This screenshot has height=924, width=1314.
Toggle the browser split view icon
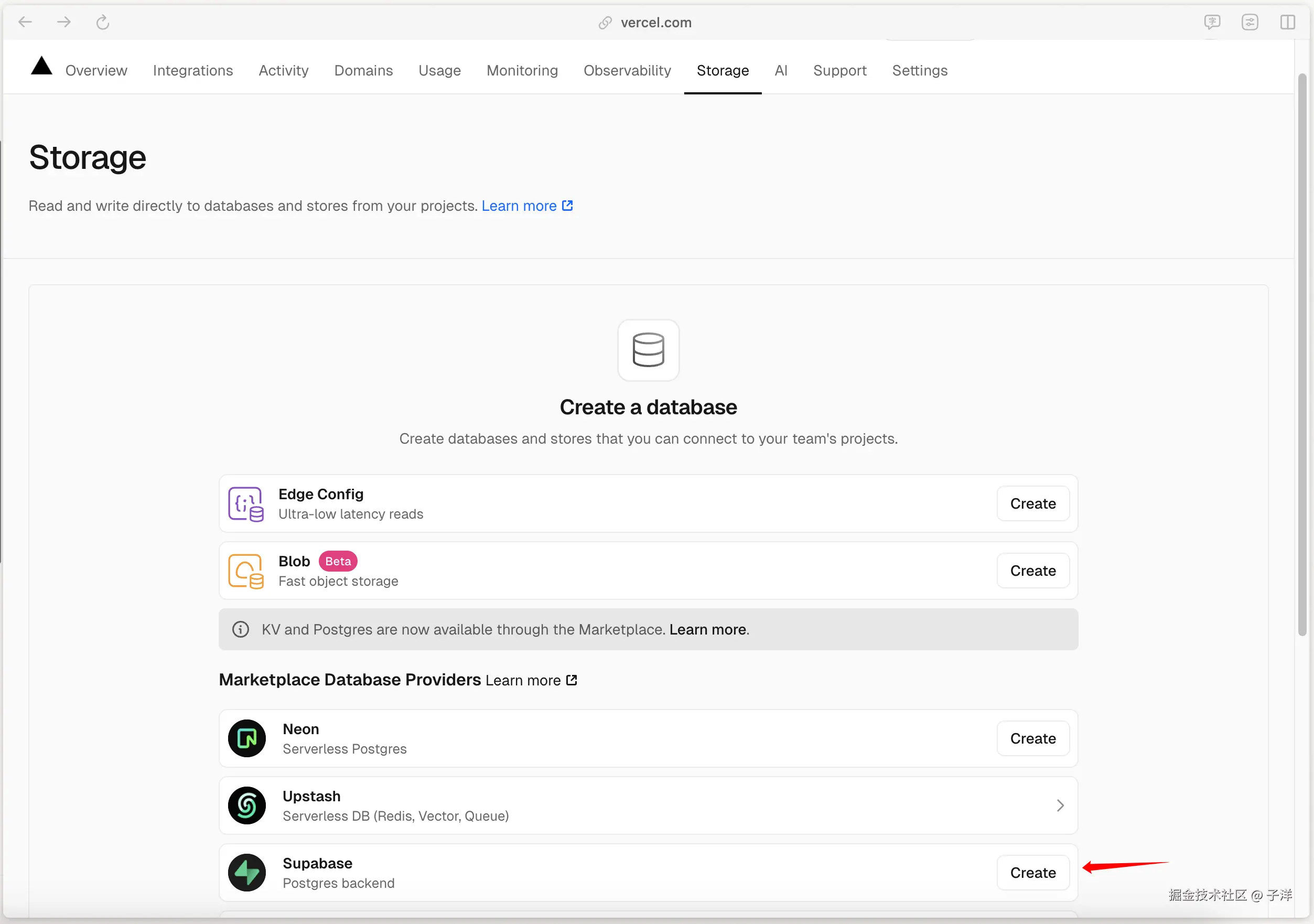(x=1287, y=23)
